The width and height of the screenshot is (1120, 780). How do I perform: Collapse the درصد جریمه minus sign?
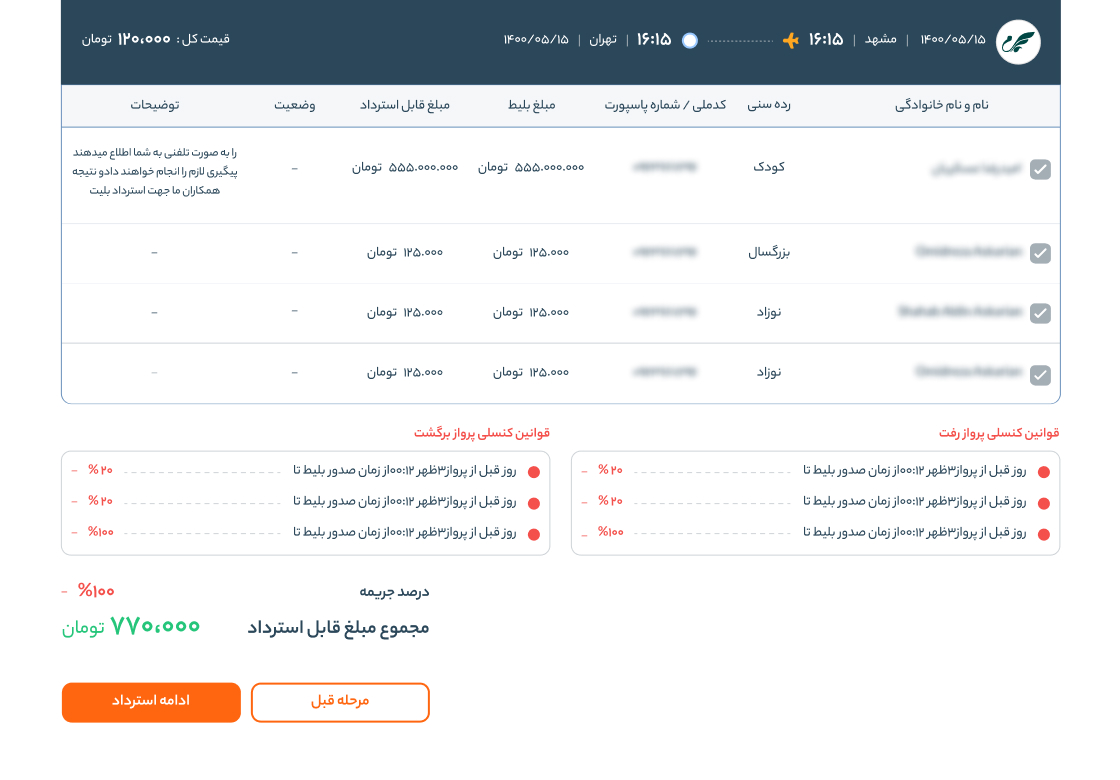[65, 591]
